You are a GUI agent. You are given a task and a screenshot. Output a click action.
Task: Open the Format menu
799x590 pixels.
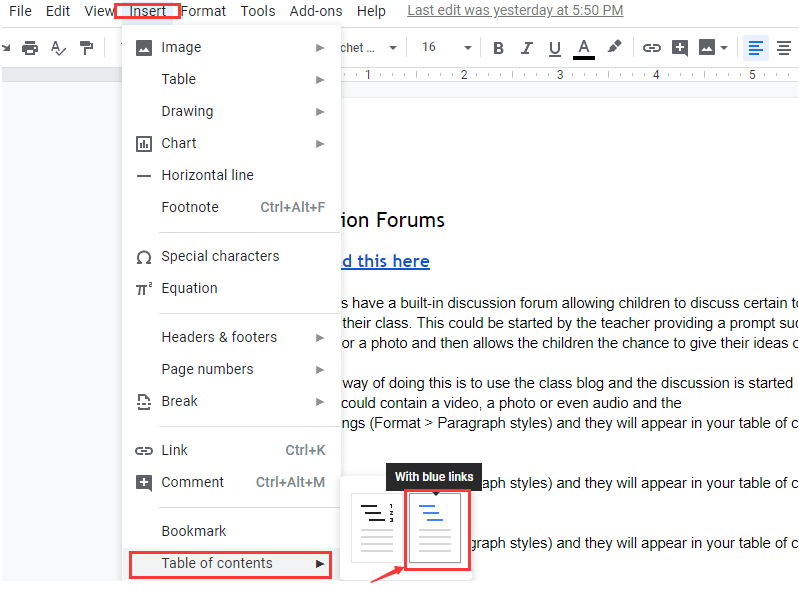coord(204,11)
